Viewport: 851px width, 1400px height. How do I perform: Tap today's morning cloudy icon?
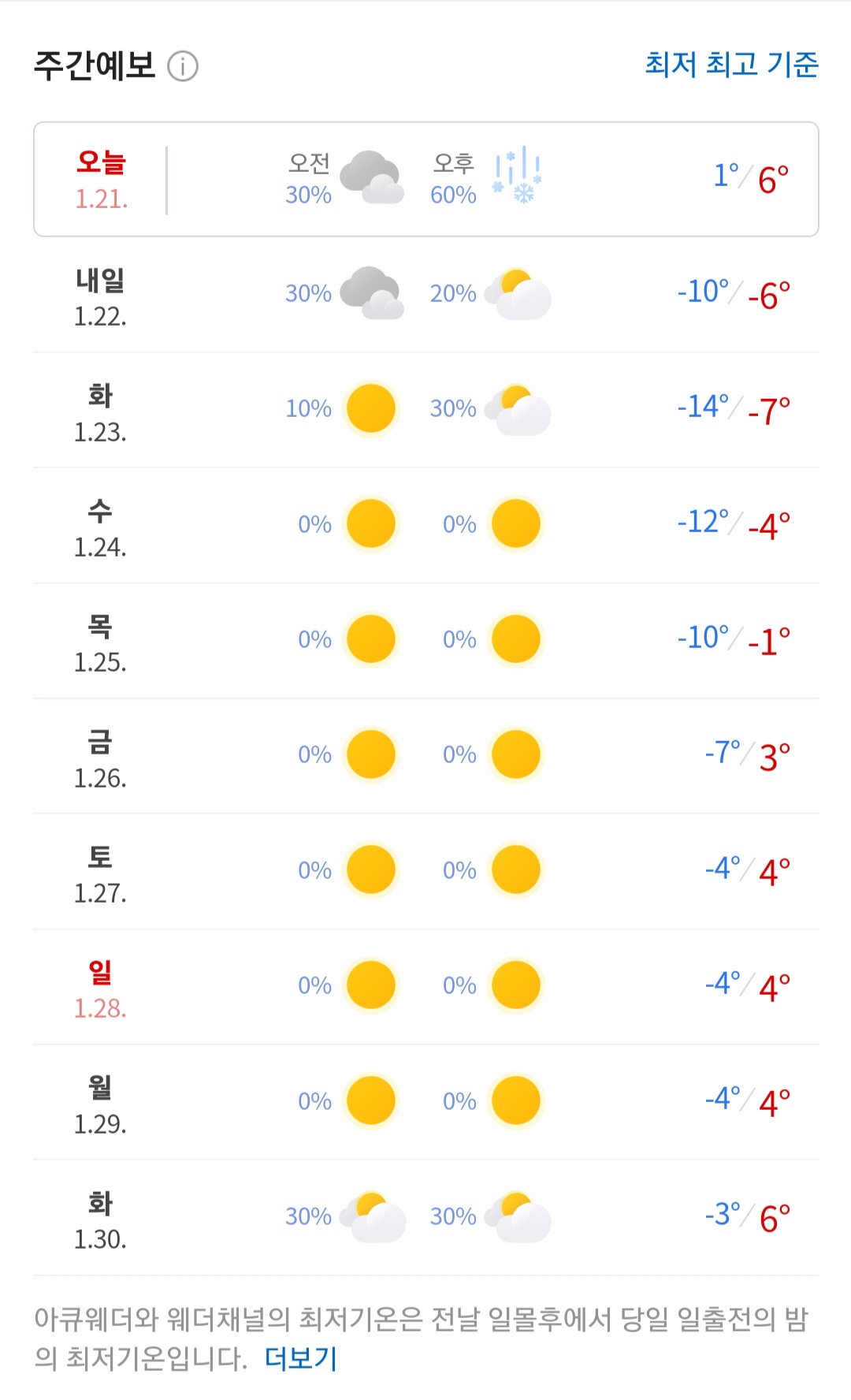[x=372, y=177]
